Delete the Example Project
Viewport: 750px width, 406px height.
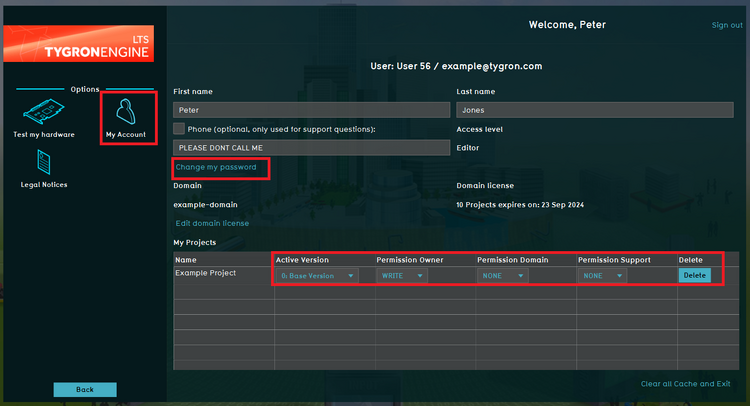[x=694, y=276]
